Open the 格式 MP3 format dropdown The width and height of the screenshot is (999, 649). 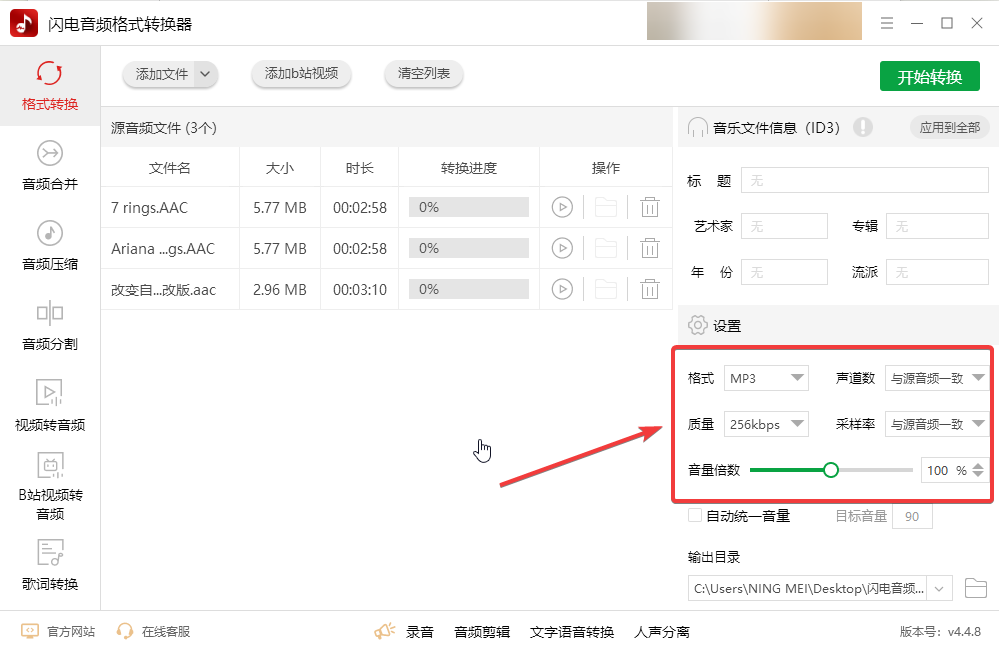click(x=766, y=378)
